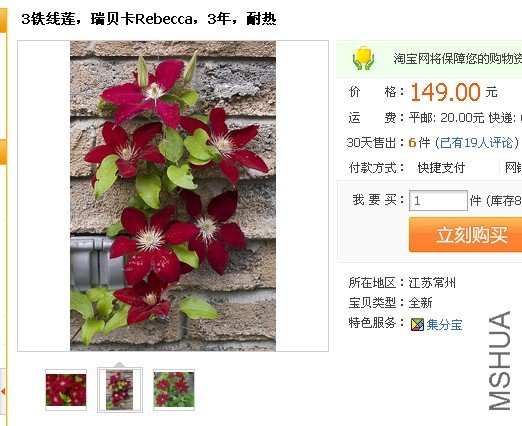Select the third green foliage thumbnail
Screen dimensions: 522x426
point(174,390)
